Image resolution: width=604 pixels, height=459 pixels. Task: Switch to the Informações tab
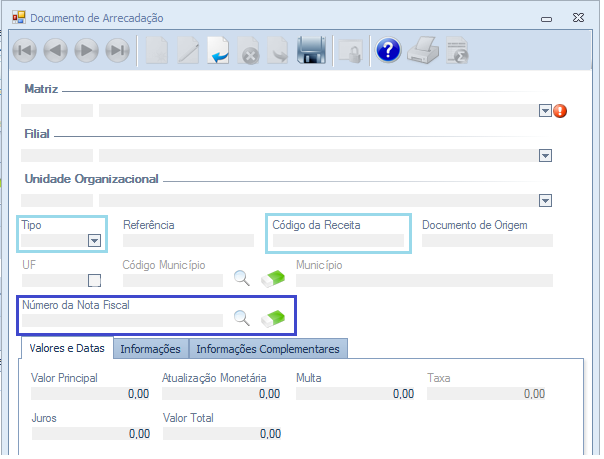point(150,349)
